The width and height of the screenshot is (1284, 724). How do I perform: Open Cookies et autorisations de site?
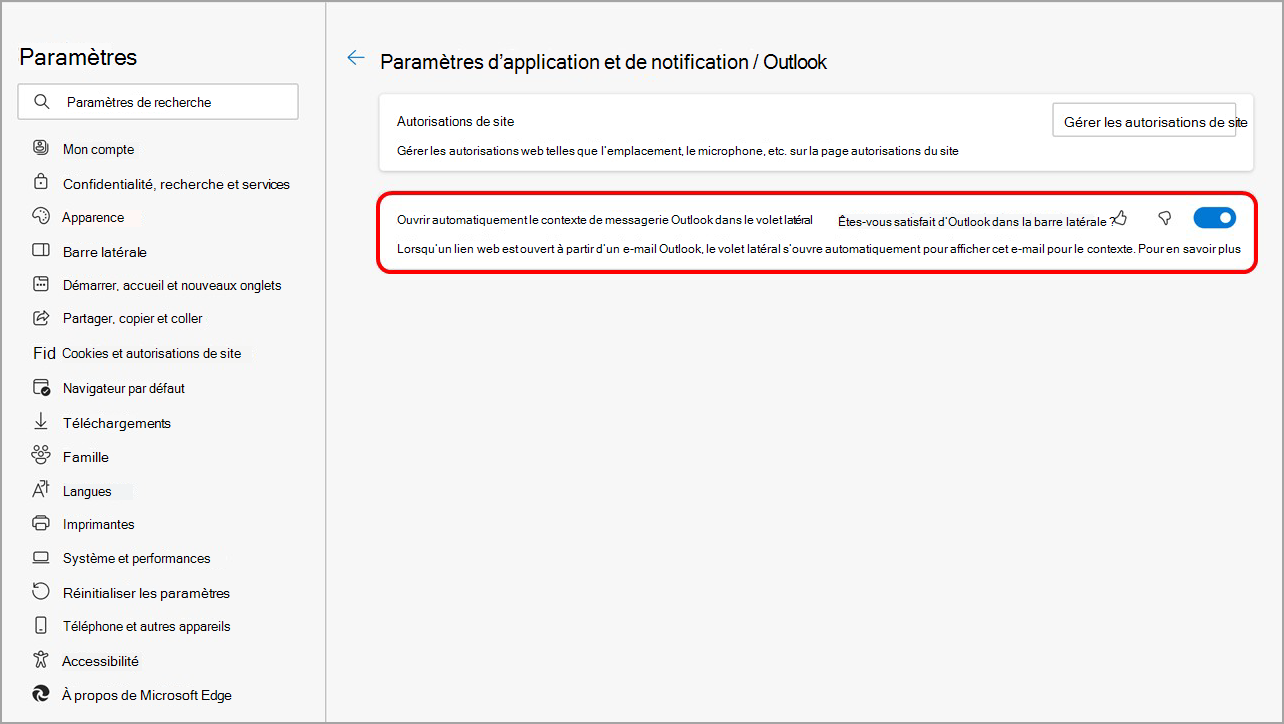coord(151,353)
